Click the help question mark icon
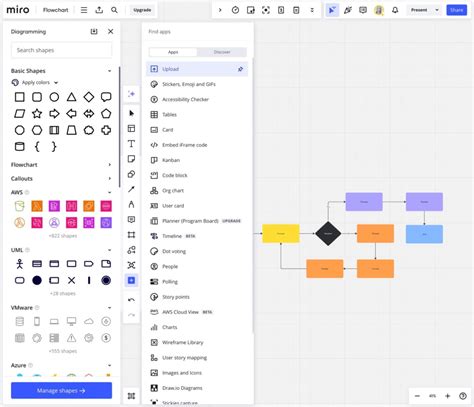The height and width of the screenshot is (407, 474). point(463,396)
